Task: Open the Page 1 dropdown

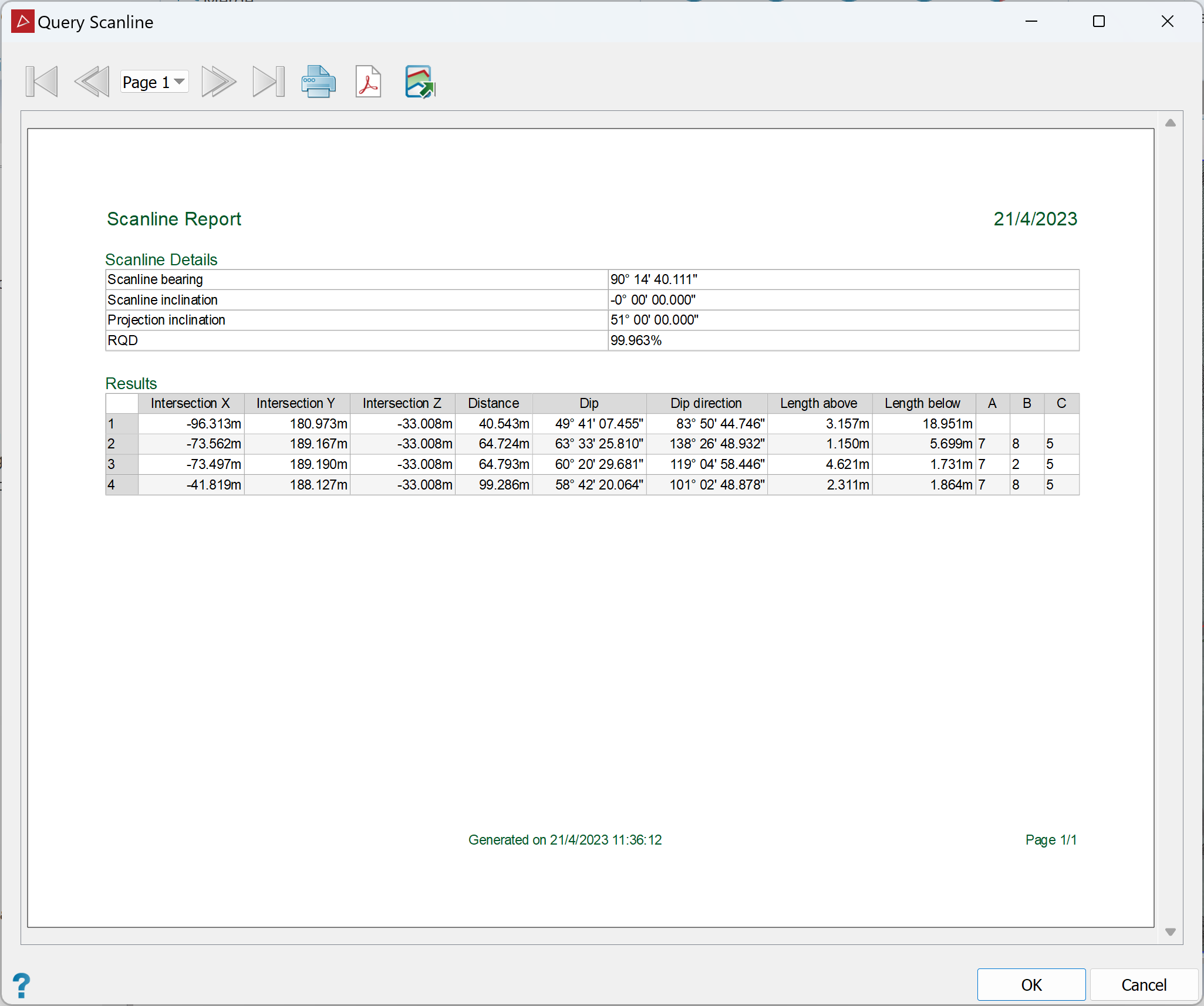Action: coord(154,82)
